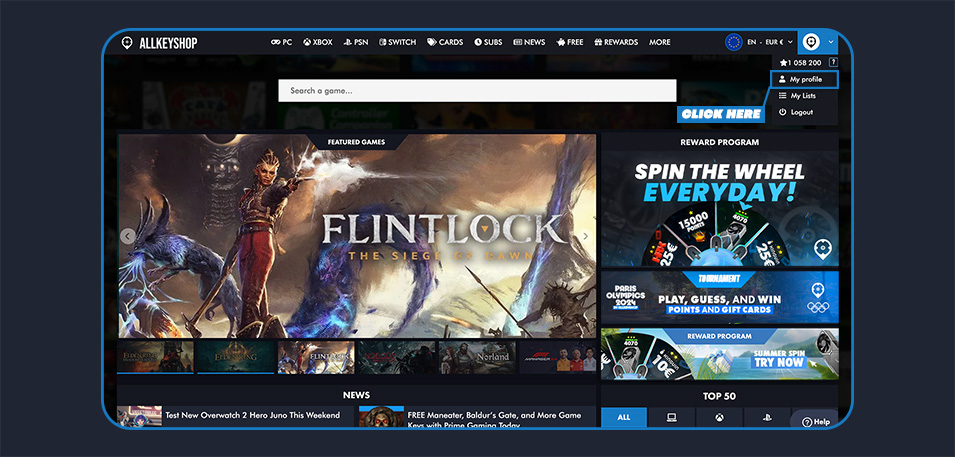Choose Logout from the account menu
Screen dimensions: 955x457
[x=801, y=112]
